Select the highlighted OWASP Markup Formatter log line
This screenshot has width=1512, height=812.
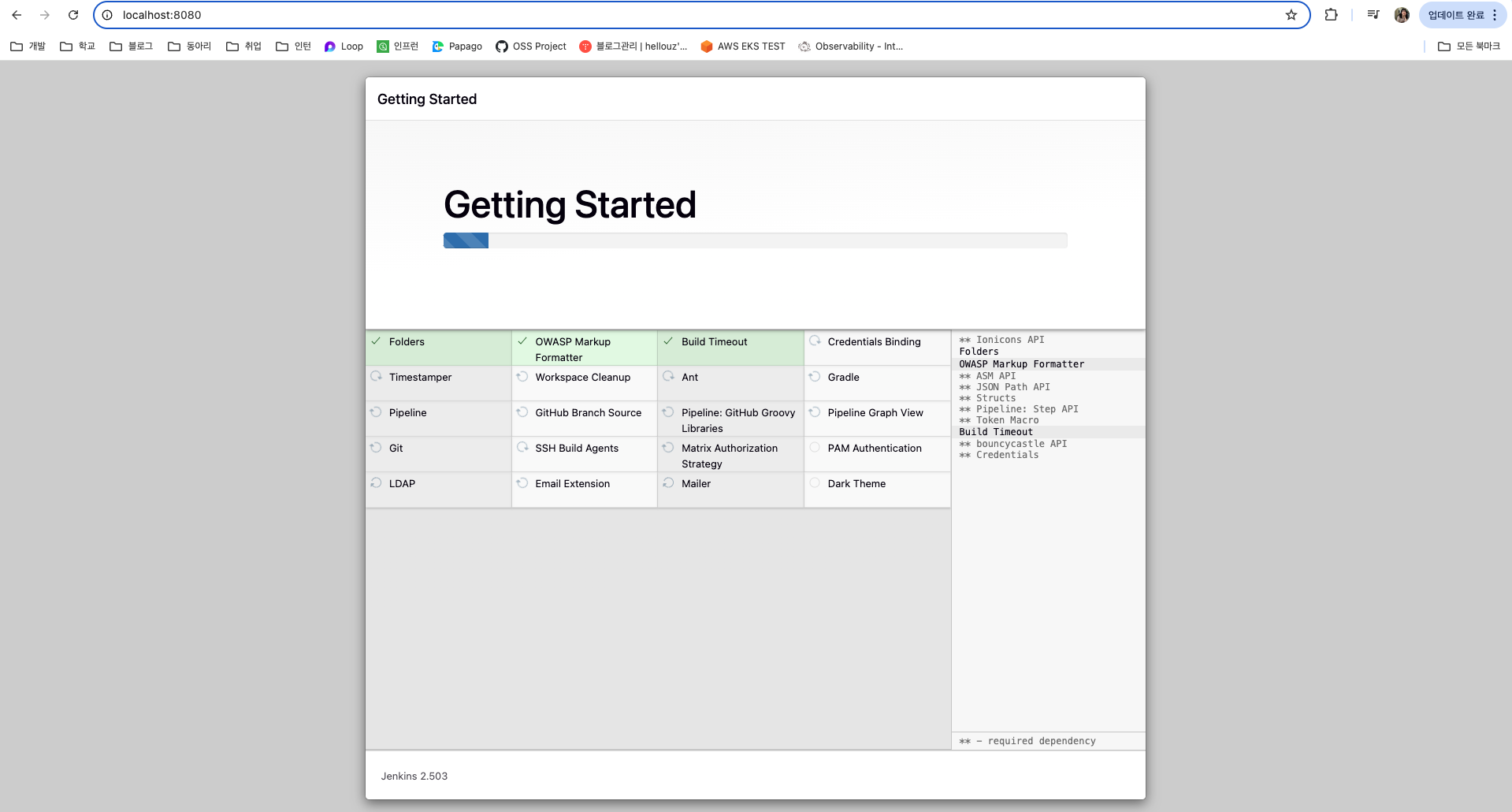click(1048, 364)
